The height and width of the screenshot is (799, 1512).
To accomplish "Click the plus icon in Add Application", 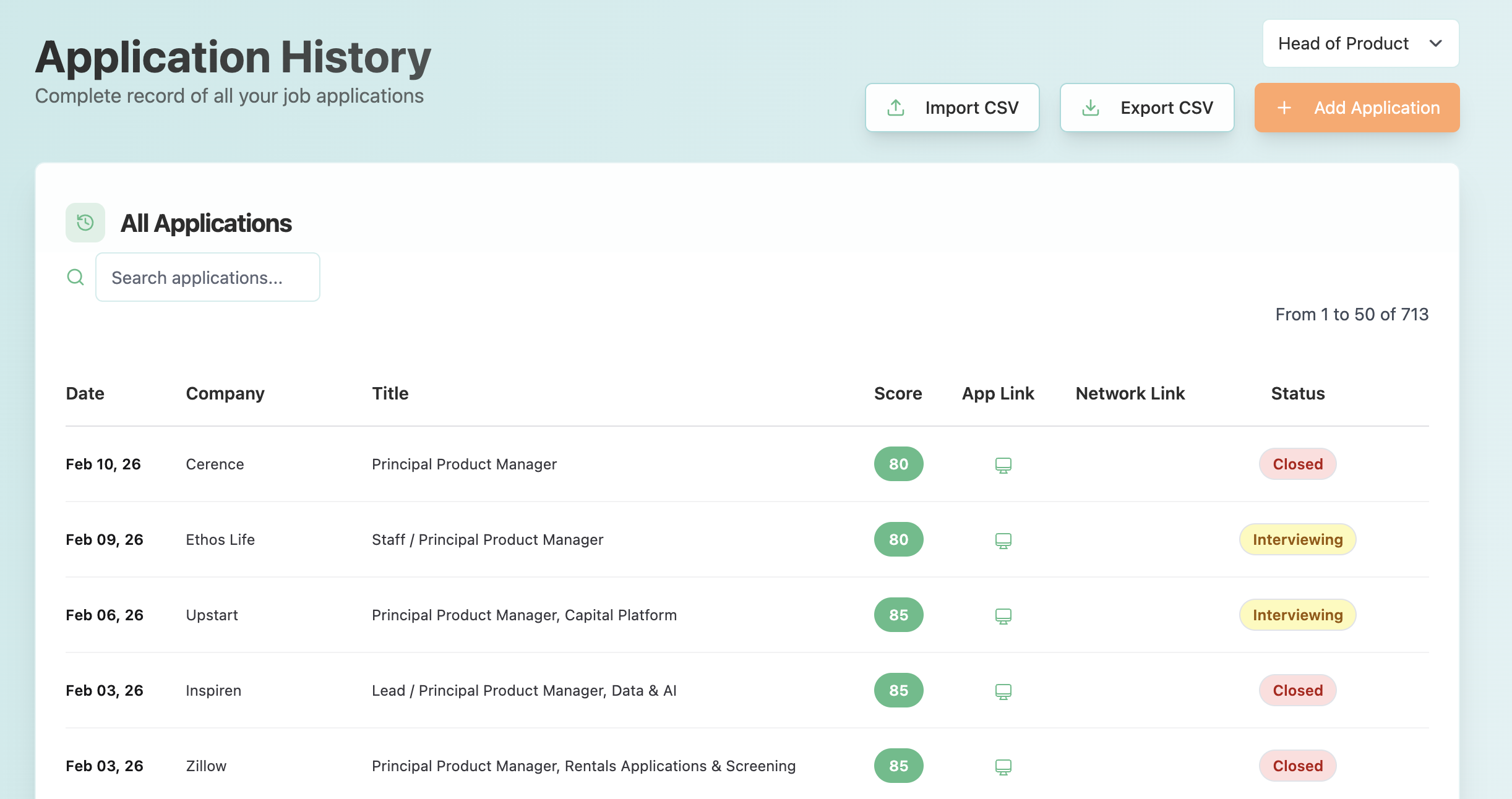I will point(1284,108).
